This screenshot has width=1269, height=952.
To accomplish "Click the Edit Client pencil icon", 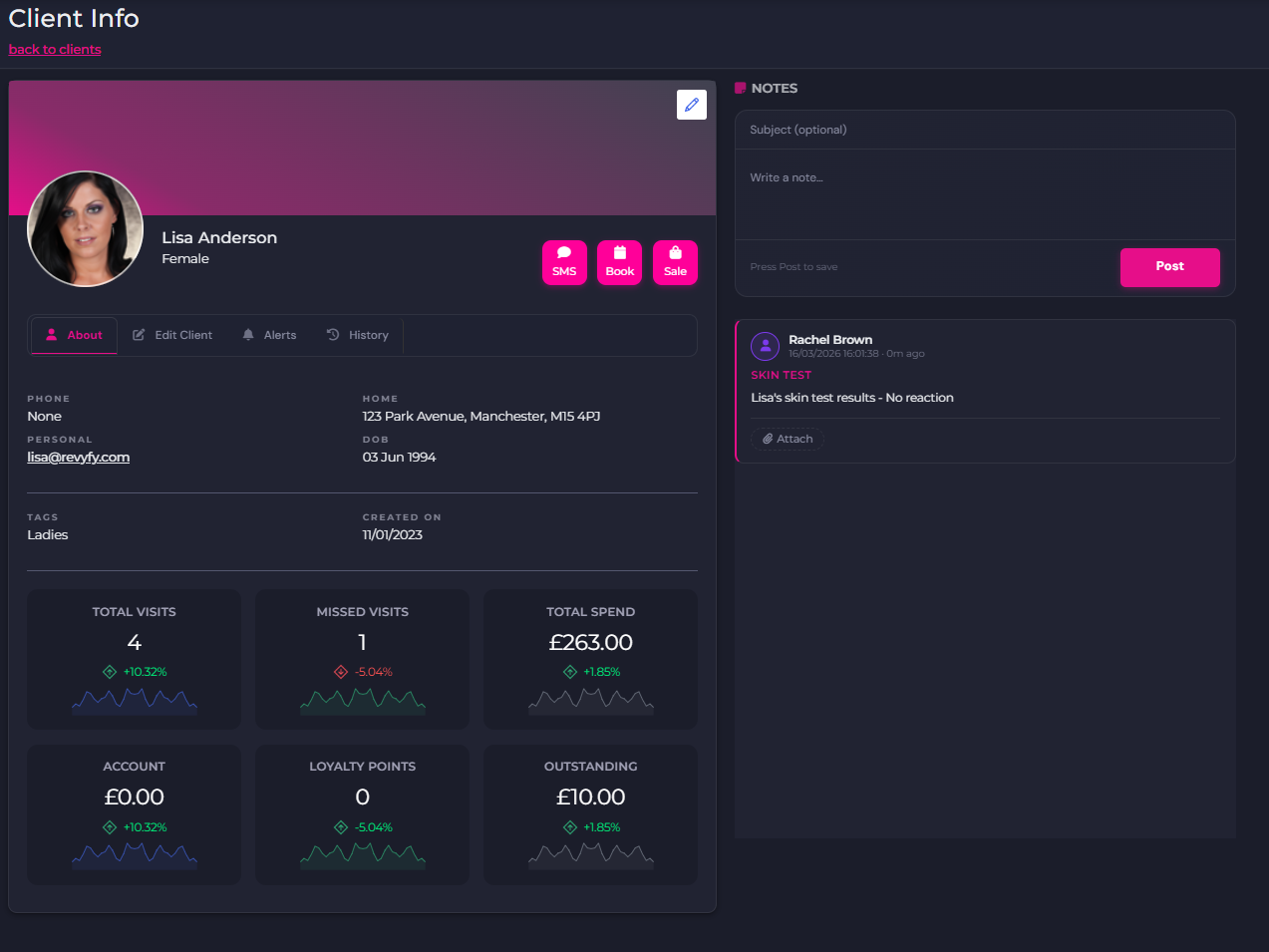I will (x=141, y=335).
